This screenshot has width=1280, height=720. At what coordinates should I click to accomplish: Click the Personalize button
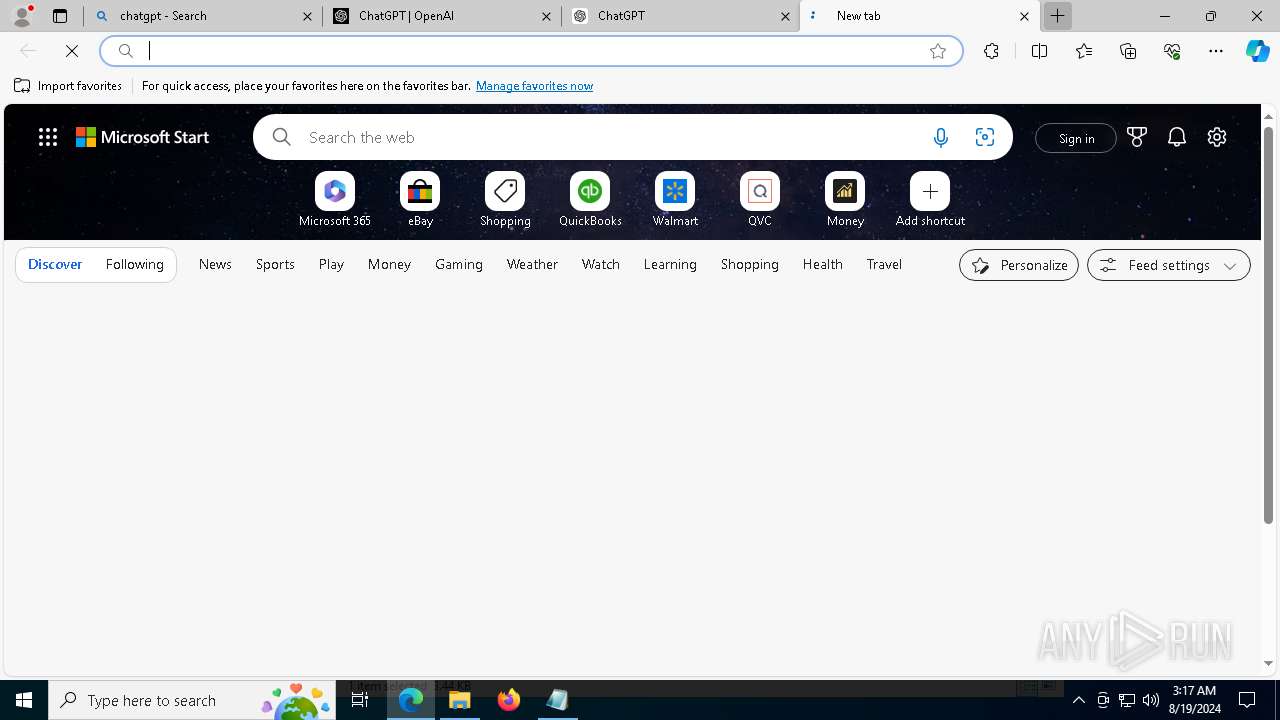pyautogui.click(x=1019, y=265)
